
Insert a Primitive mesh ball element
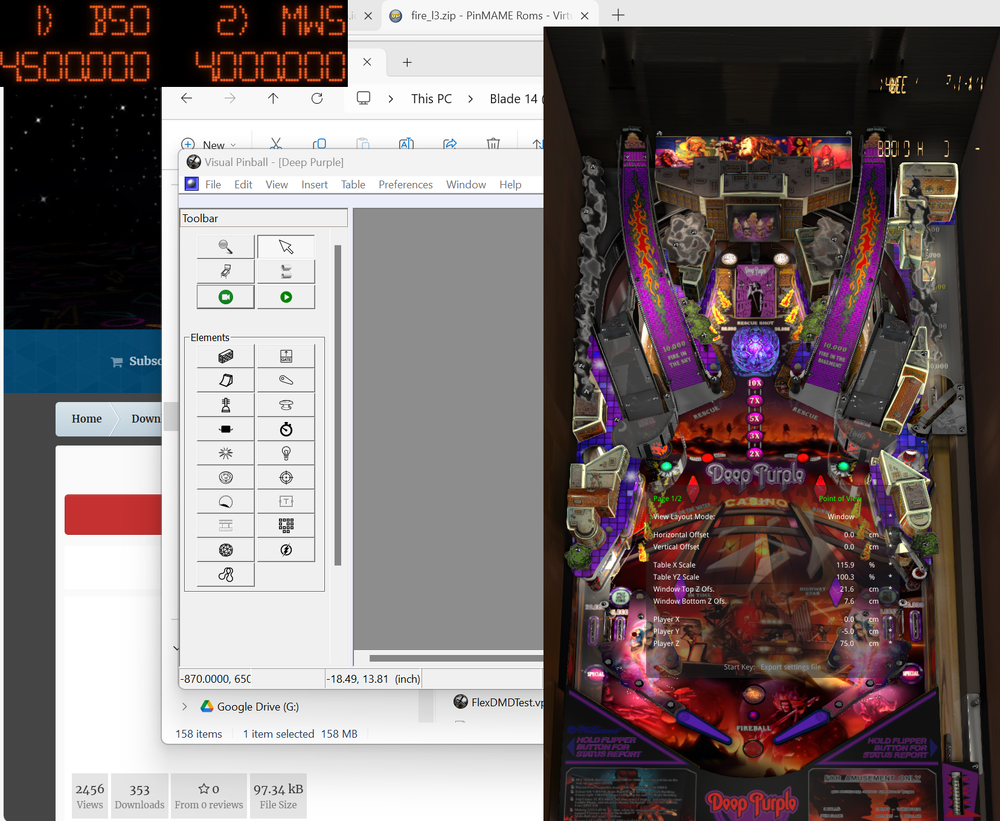point(226,550)
